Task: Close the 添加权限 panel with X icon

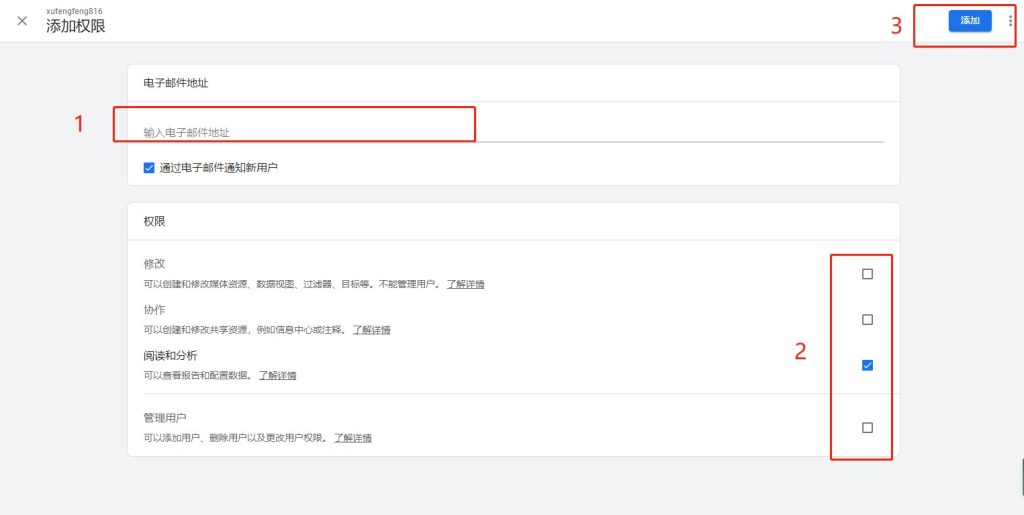Action: tap(22, 21)
